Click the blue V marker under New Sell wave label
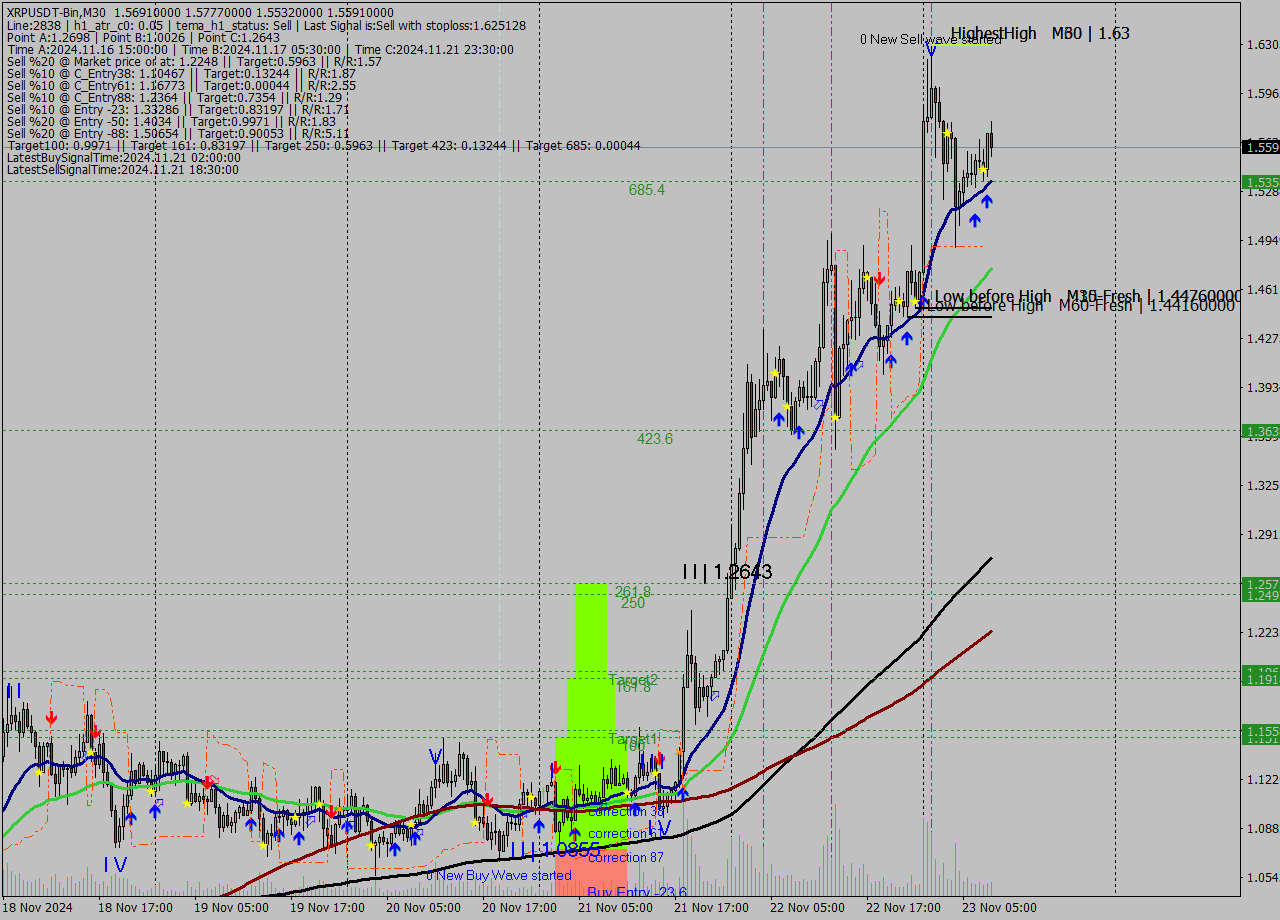This screenshot has width=1280, height=920. pyautogui.click(x=930, y=49)
